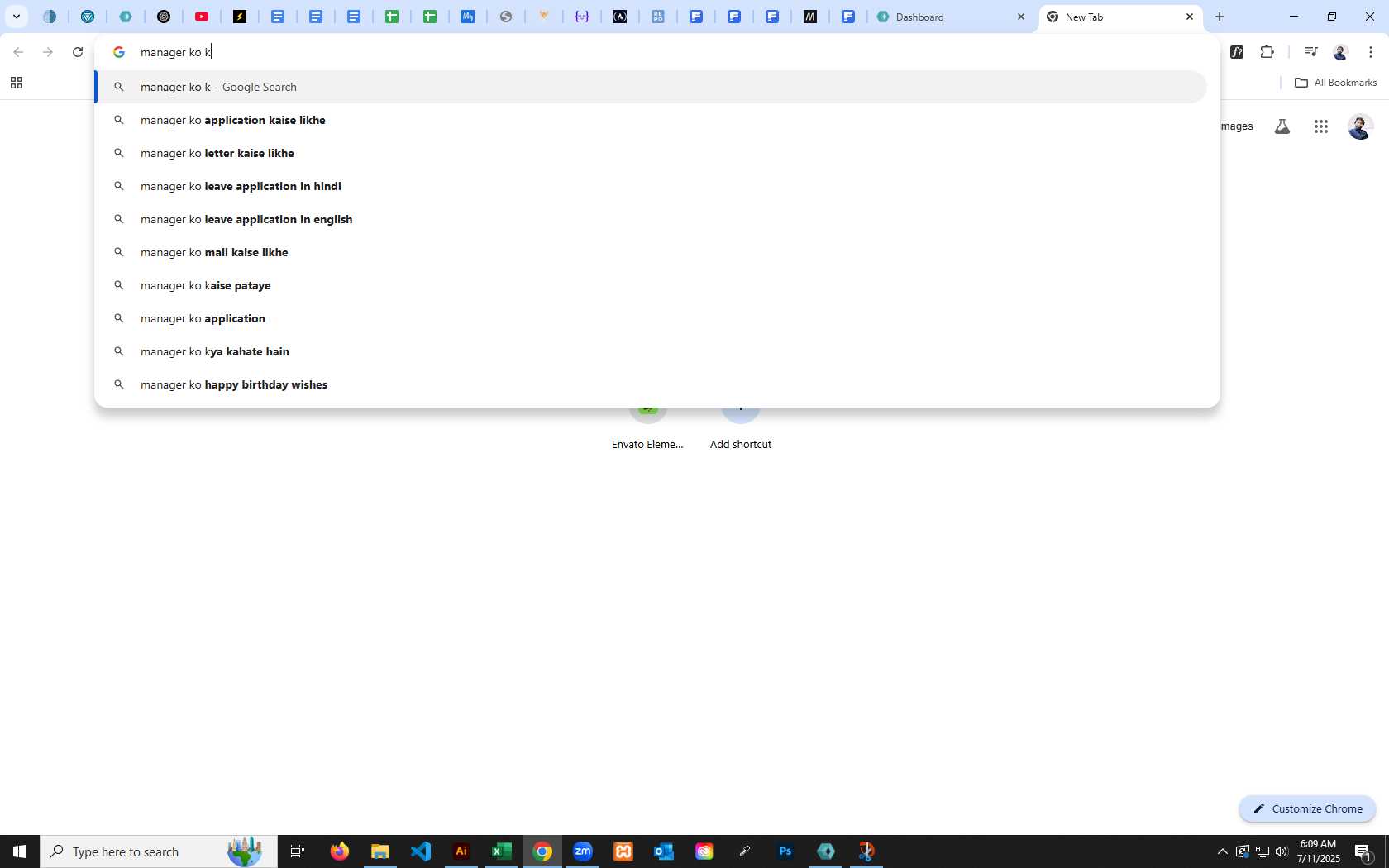The width and height of the screenshot is (1389, 868).
Task: Go forward to the next page
Action: pos(48,52)
